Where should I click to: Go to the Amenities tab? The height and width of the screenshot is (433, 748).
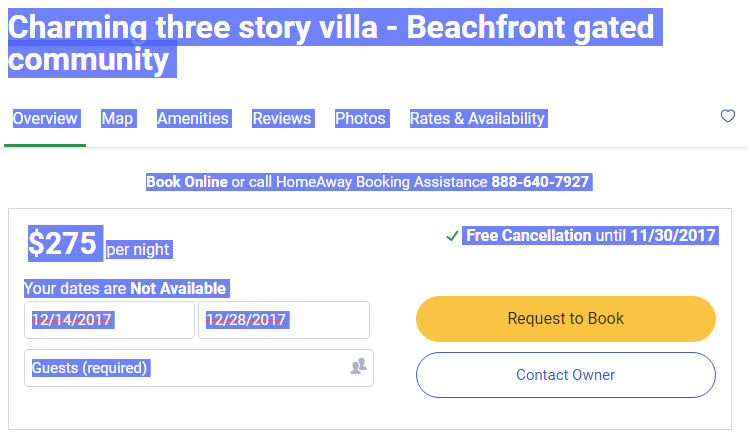coord(193,118)
